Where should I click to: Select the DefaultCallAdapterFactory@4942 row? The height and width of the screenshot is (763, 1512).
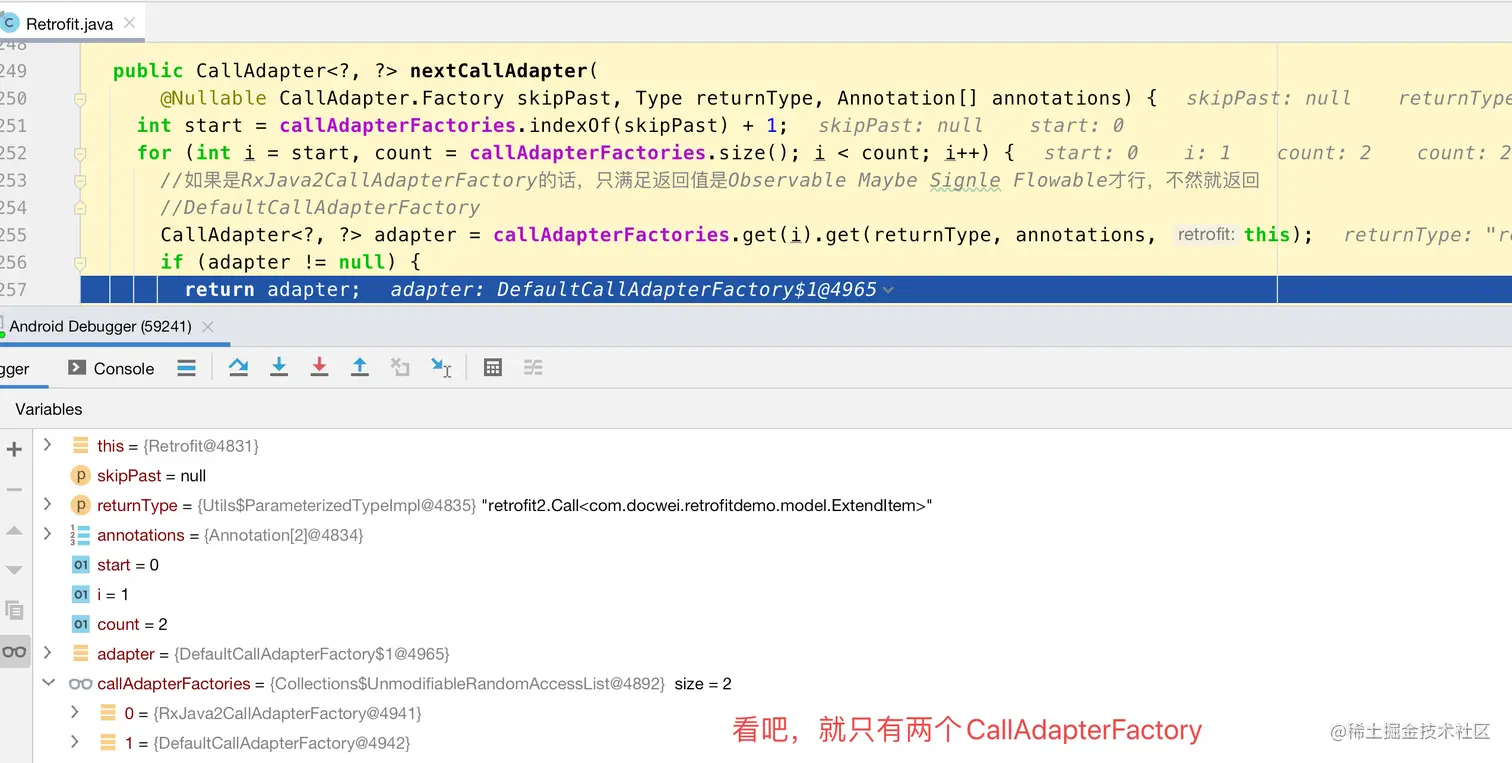772,743
